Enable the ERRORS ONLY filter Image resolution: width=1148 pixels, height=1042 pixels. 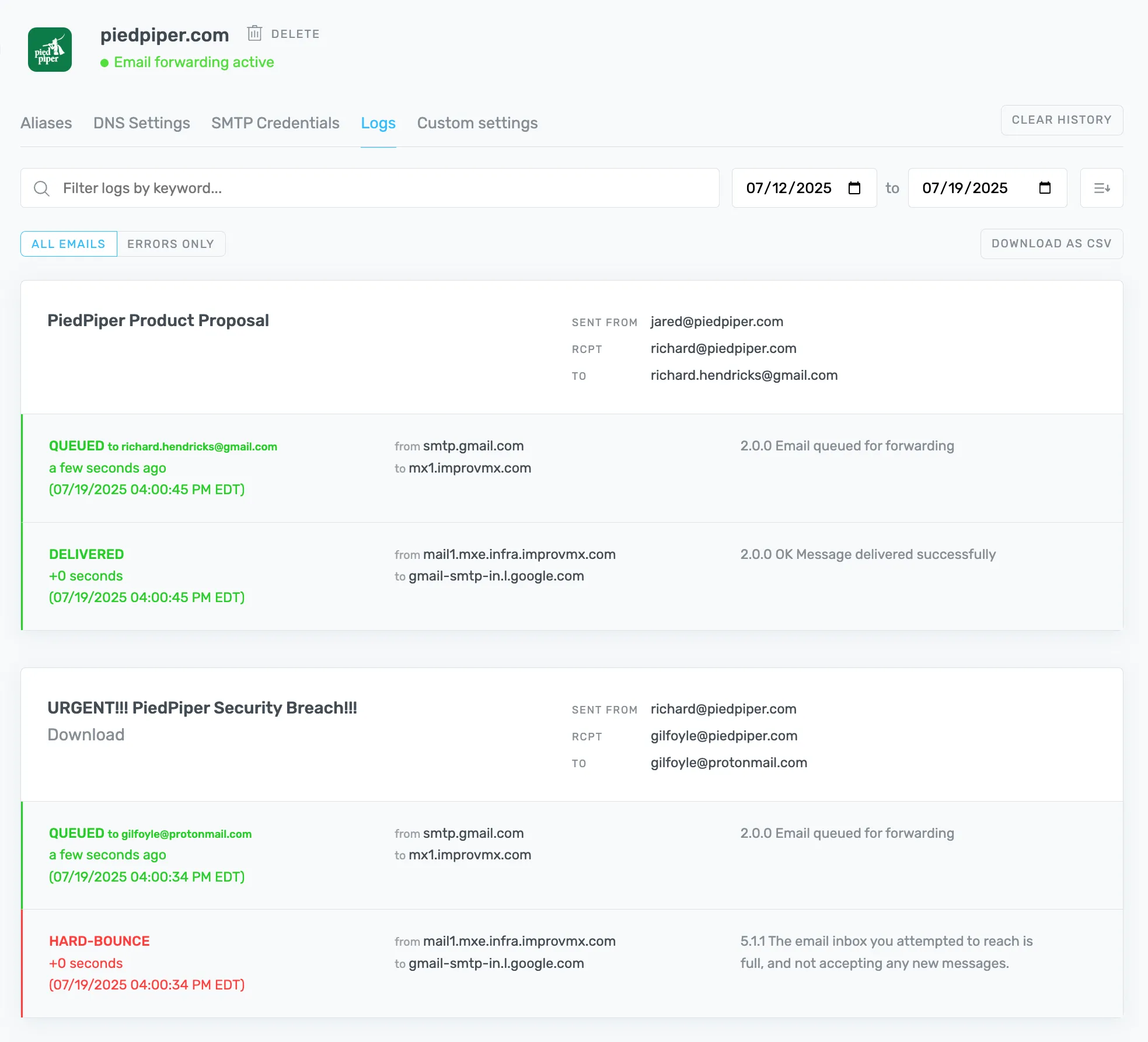pos(170,244)
